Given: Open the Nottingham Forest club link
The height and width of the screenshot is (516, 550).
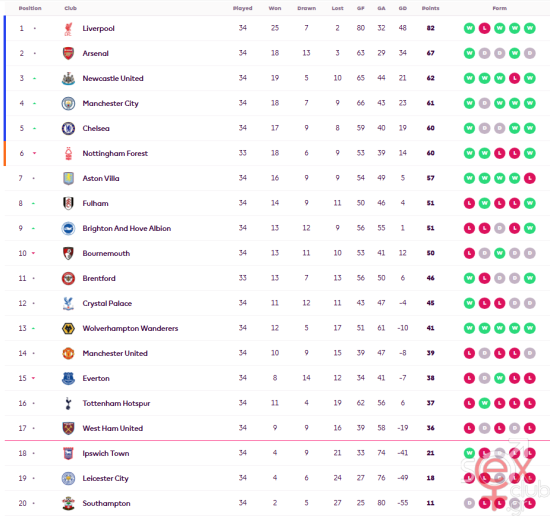Looking at the screenshot, I should (x=115, y=153).
